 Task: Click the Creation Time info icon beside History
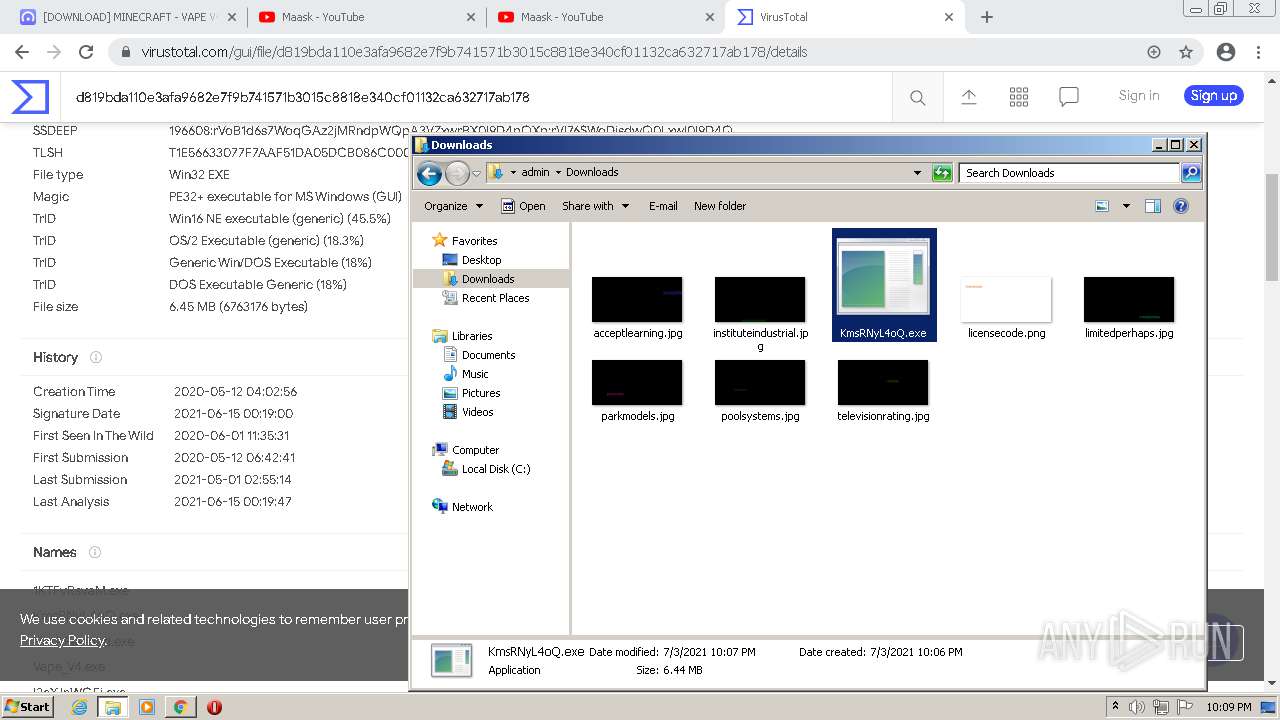(96, 357)
